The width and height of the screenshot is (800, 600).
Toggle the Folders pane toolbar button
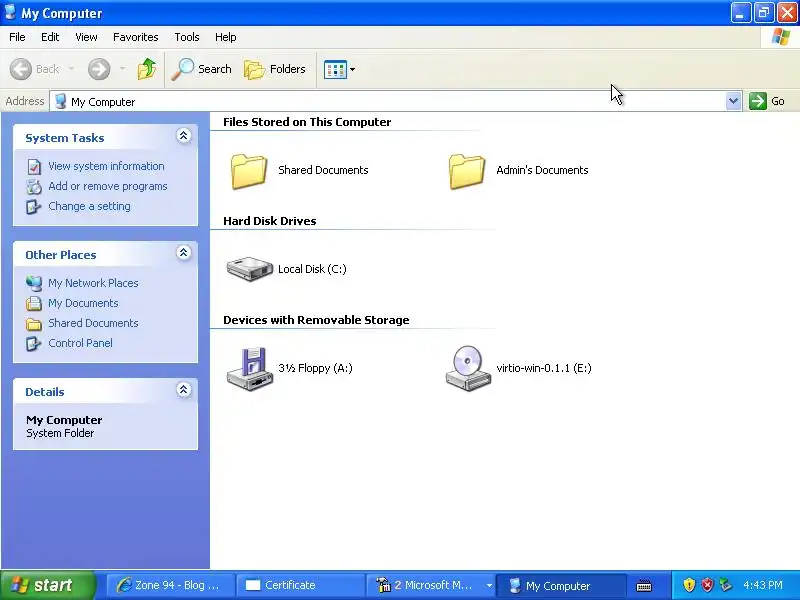[275, 69]
